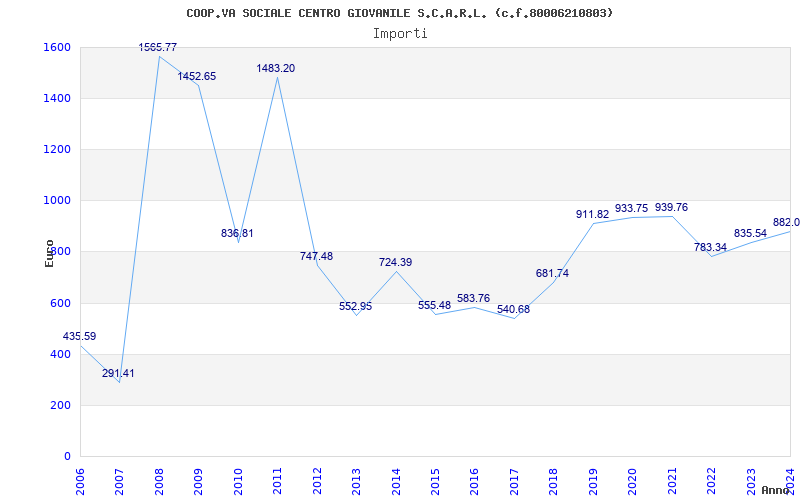Select the Euro y-axis title
Viewport: 800px width, 500px height.
[50, 252]
